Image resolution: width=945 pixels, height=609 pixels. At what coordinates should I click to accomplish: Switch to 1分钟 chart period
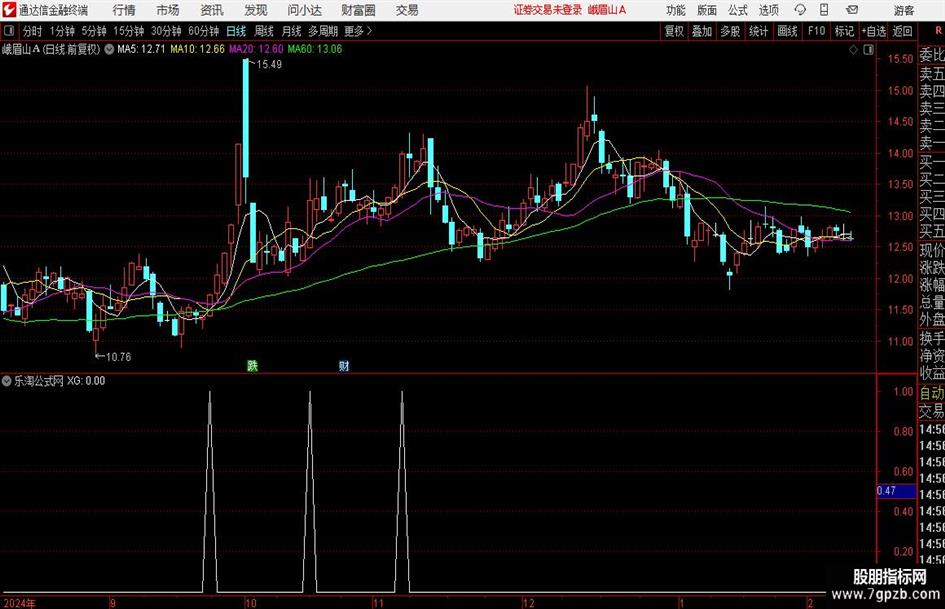tap(62, 31)
